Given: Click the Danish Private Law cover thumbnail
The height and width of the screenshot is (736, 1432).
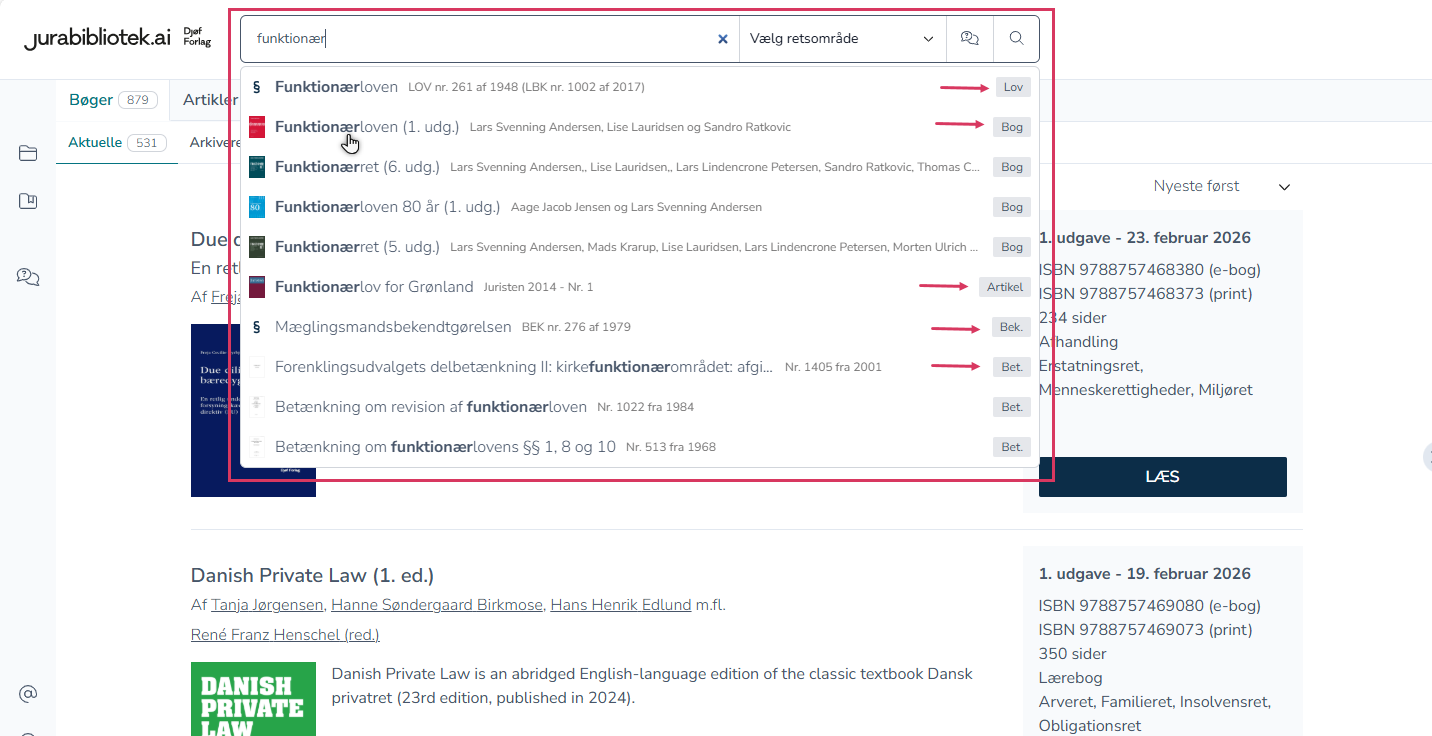Looking at the screenshot, I should pyautogui.click(x=253, y=698).
